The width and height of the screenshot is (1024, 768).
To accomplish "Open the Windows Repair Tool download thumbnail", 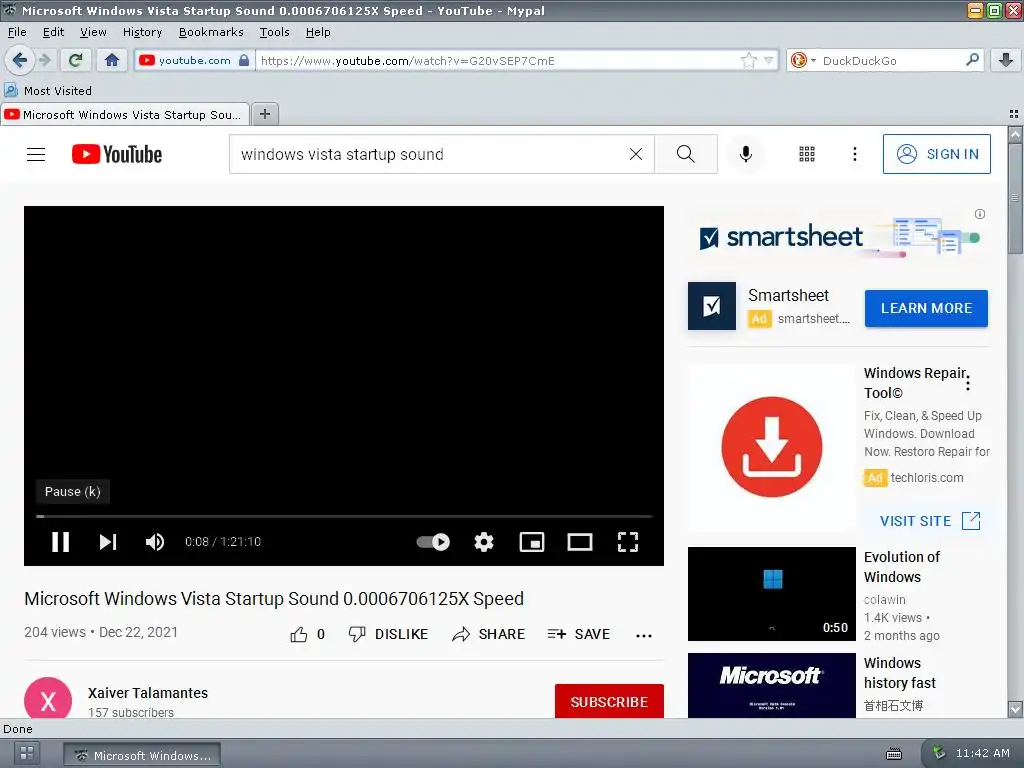I will click(x=771, y=447).
